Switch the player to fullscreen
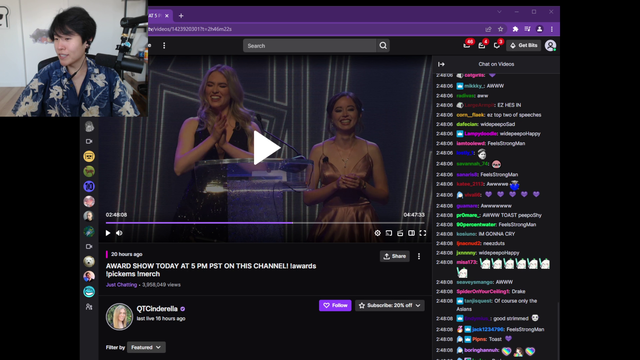640x360 pixels. [423, 233]
